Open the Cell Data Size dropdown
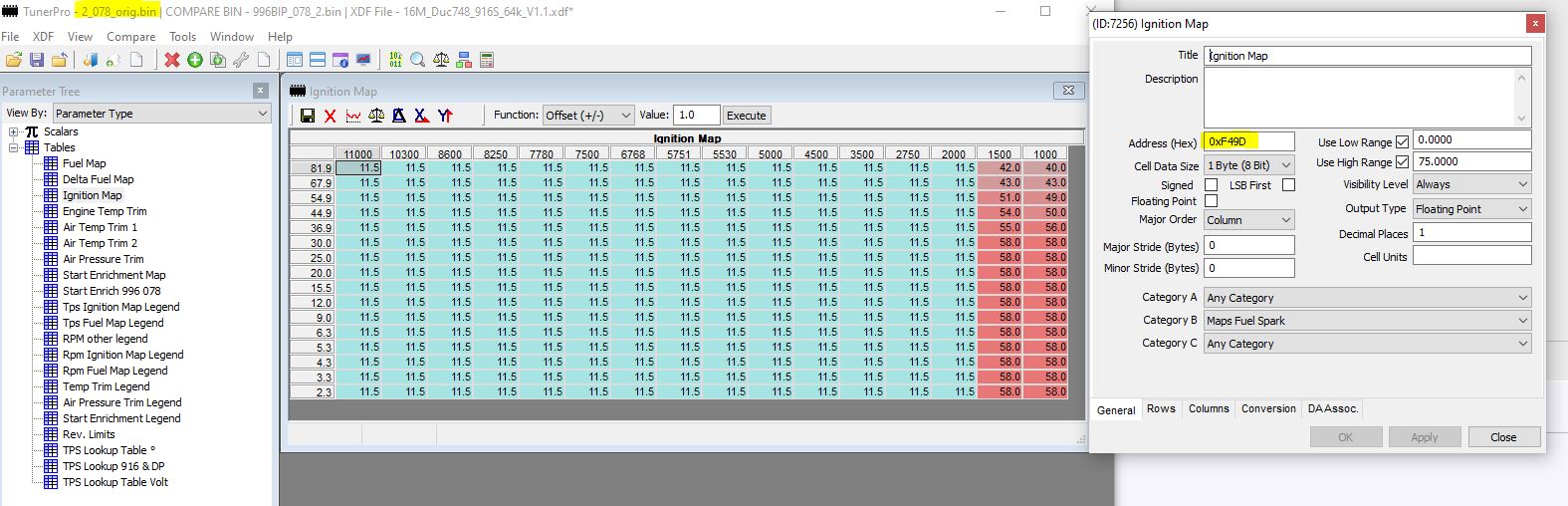Viewport: 1568px width, 506px height. pyautogui.click(x=1249, y=165)
